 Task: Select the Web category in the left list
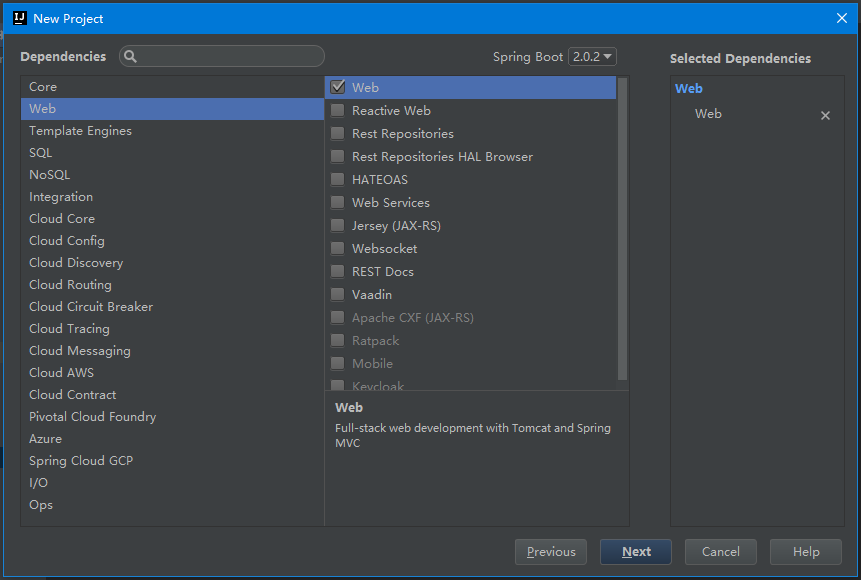(x=172, y=109)
